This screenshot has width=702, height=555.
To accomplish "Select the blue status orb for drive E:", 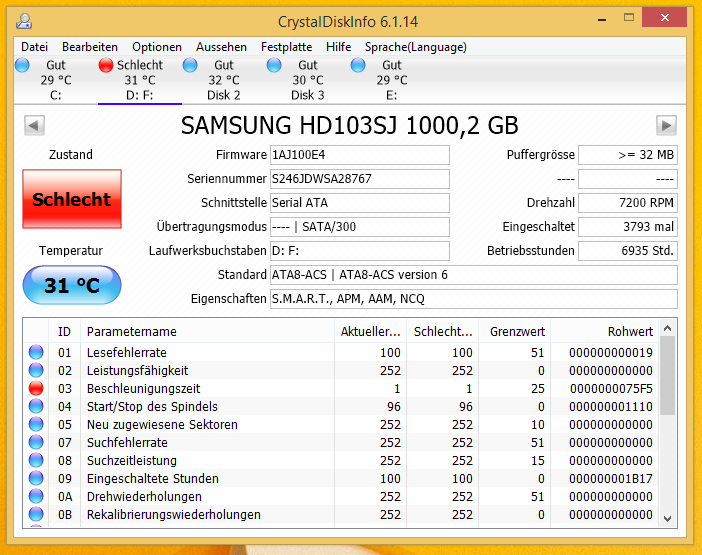I will (x=358, y=65).
